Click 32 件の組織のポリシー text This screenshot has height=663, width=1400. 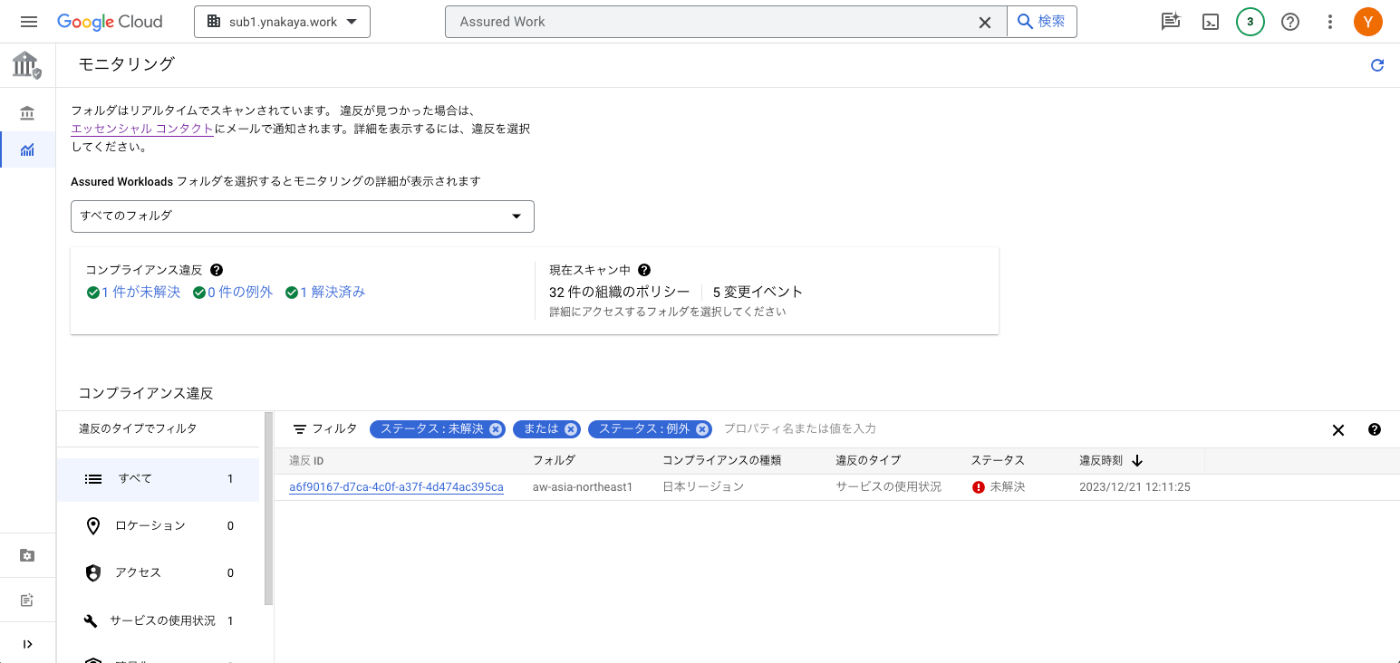(x=619, y=292)
